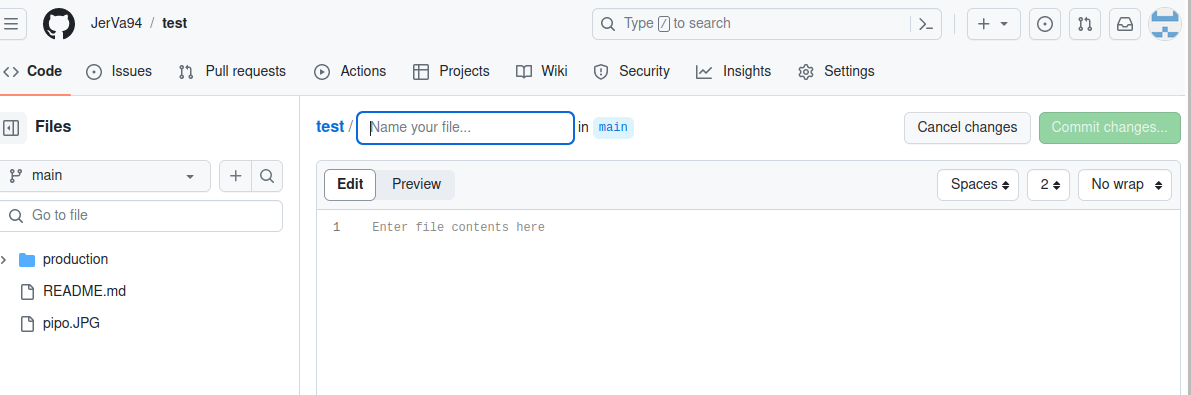The height and width of the screenshot is (395, 1191).
Task: Switch editor to Preview mode
Action: (416, 185)
